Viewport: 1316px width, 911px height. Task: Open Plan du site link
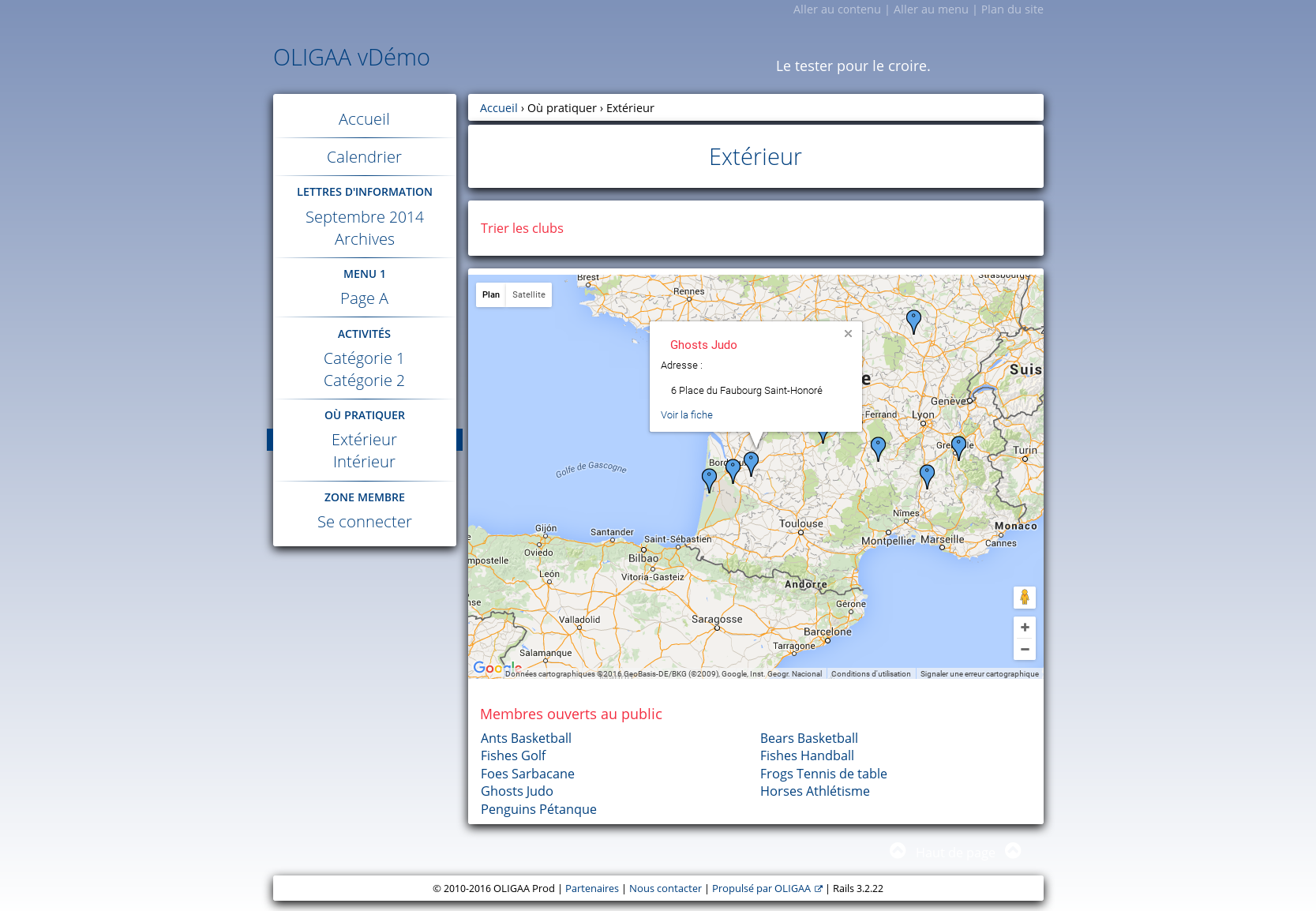point(1012,9)
